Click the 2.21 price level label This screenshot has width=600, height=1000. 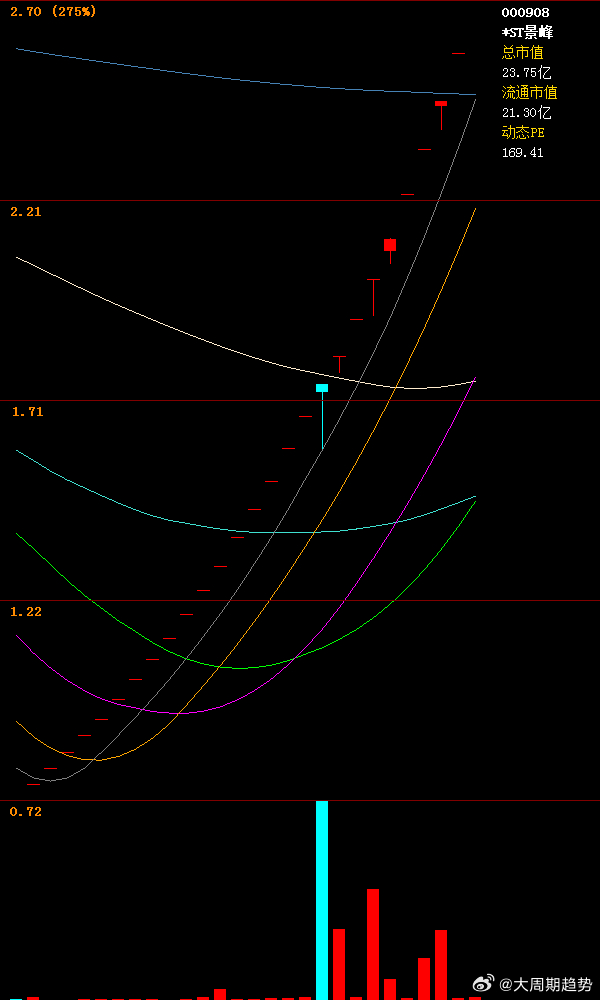tap(26, 211)
